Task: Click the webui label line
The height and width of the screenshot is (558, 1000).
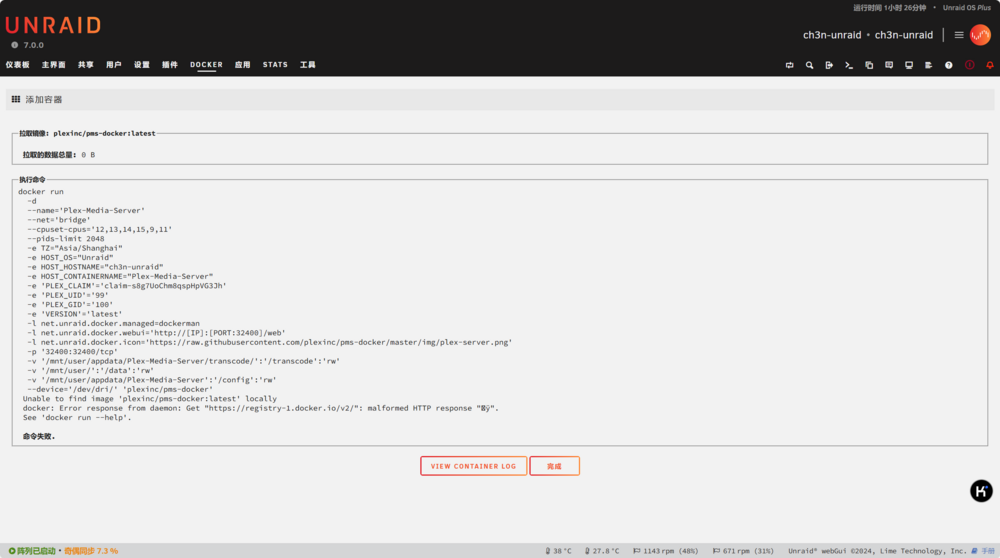Action: (156, 333)
